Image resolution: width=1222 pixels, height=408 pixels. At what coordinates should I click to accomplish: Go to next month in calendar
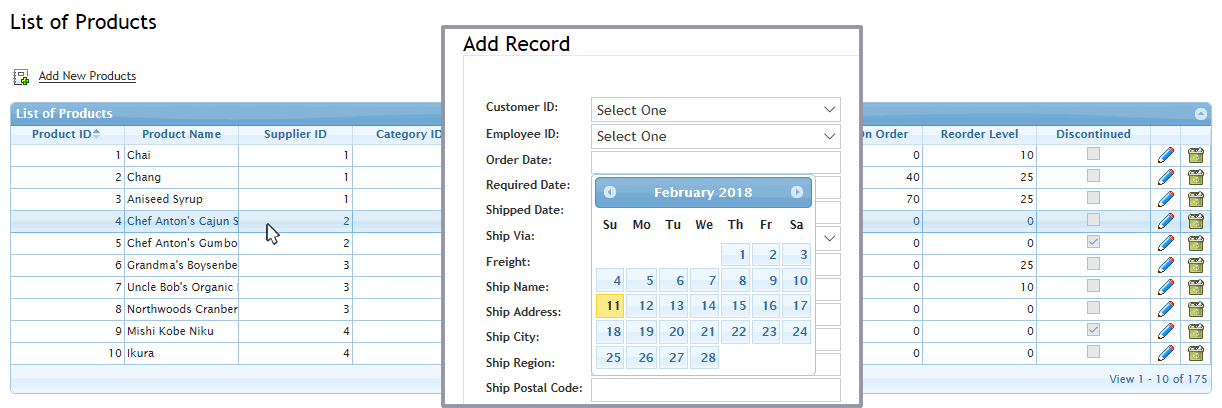coord(797,192)
